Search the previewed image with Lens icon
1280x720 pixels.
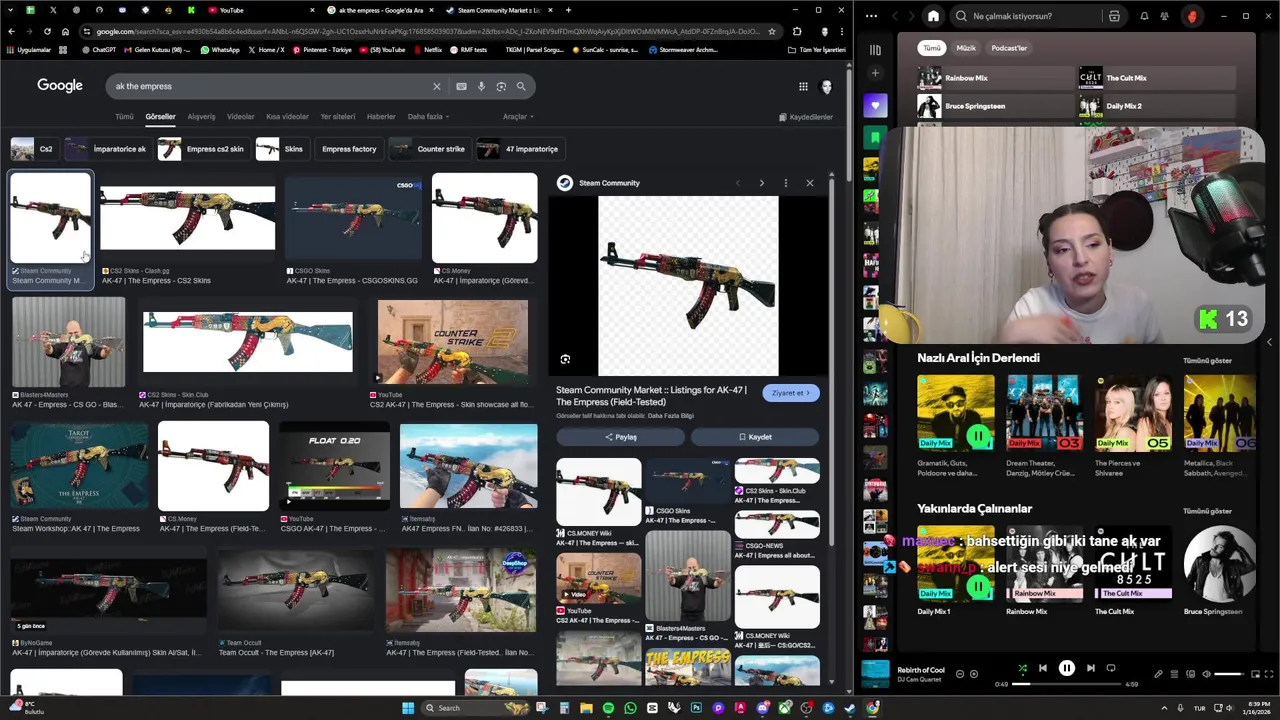point(565,360)
